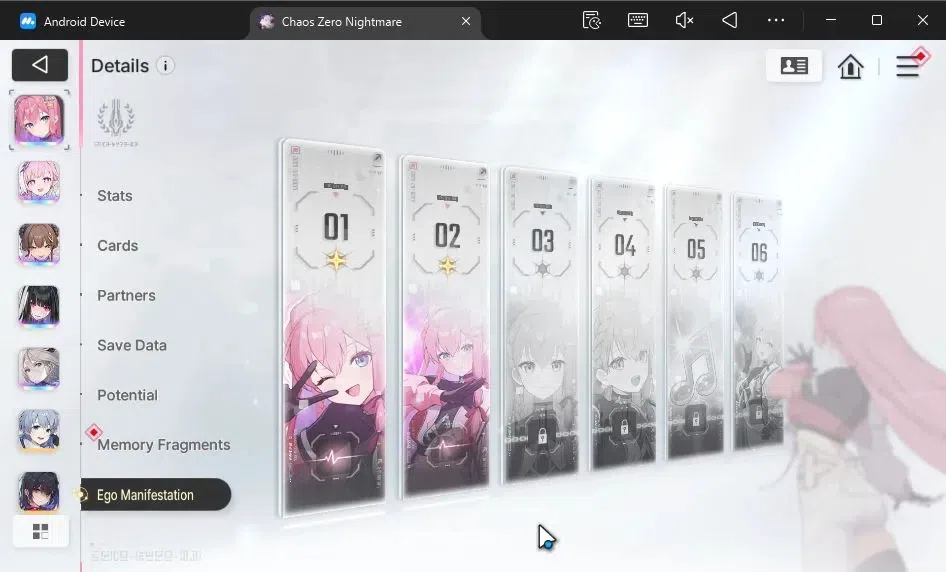Select the brown-haired character portrait
The width and height of the screenshot is (946, 572).
pyautogui.click(x=39, y=244)
